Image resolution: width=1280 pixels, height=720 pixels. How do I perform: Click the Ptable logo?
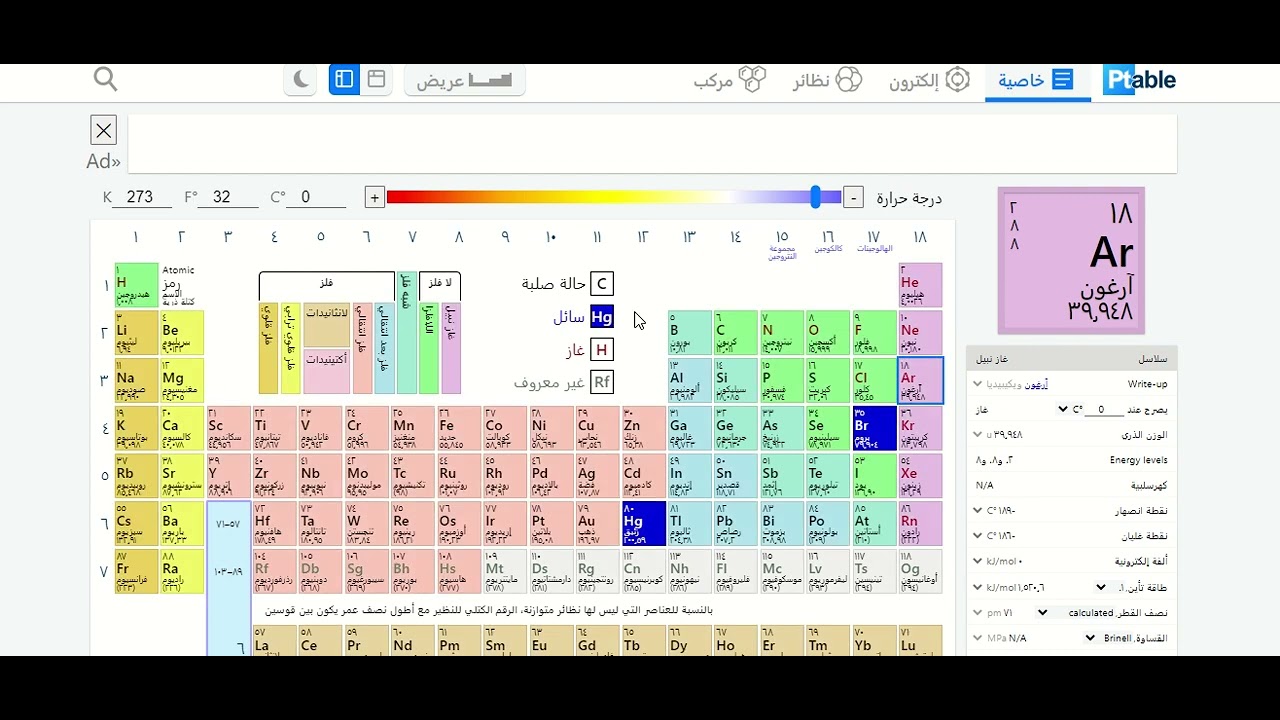pyautogui.click(x=1140, y=80)
